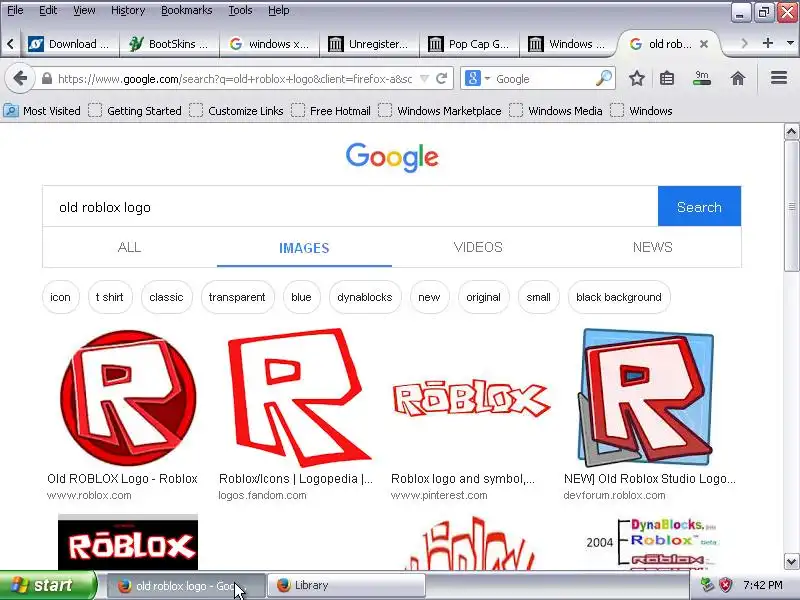
Task: Open the Edit menu
Action: [48, 10]
